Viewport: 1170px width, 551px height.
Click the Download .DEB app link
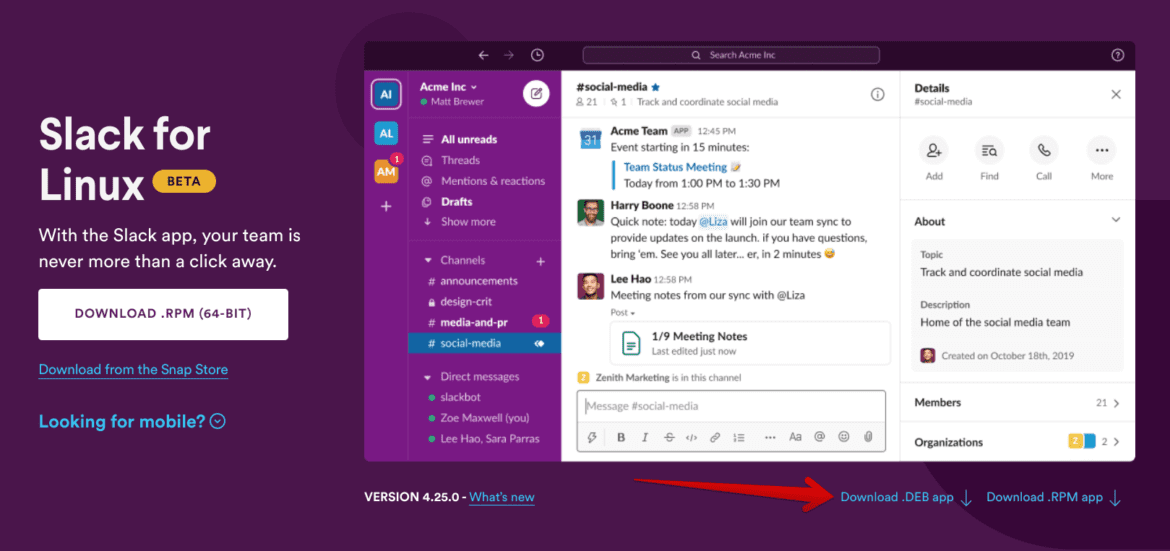[x=897, y=497]
